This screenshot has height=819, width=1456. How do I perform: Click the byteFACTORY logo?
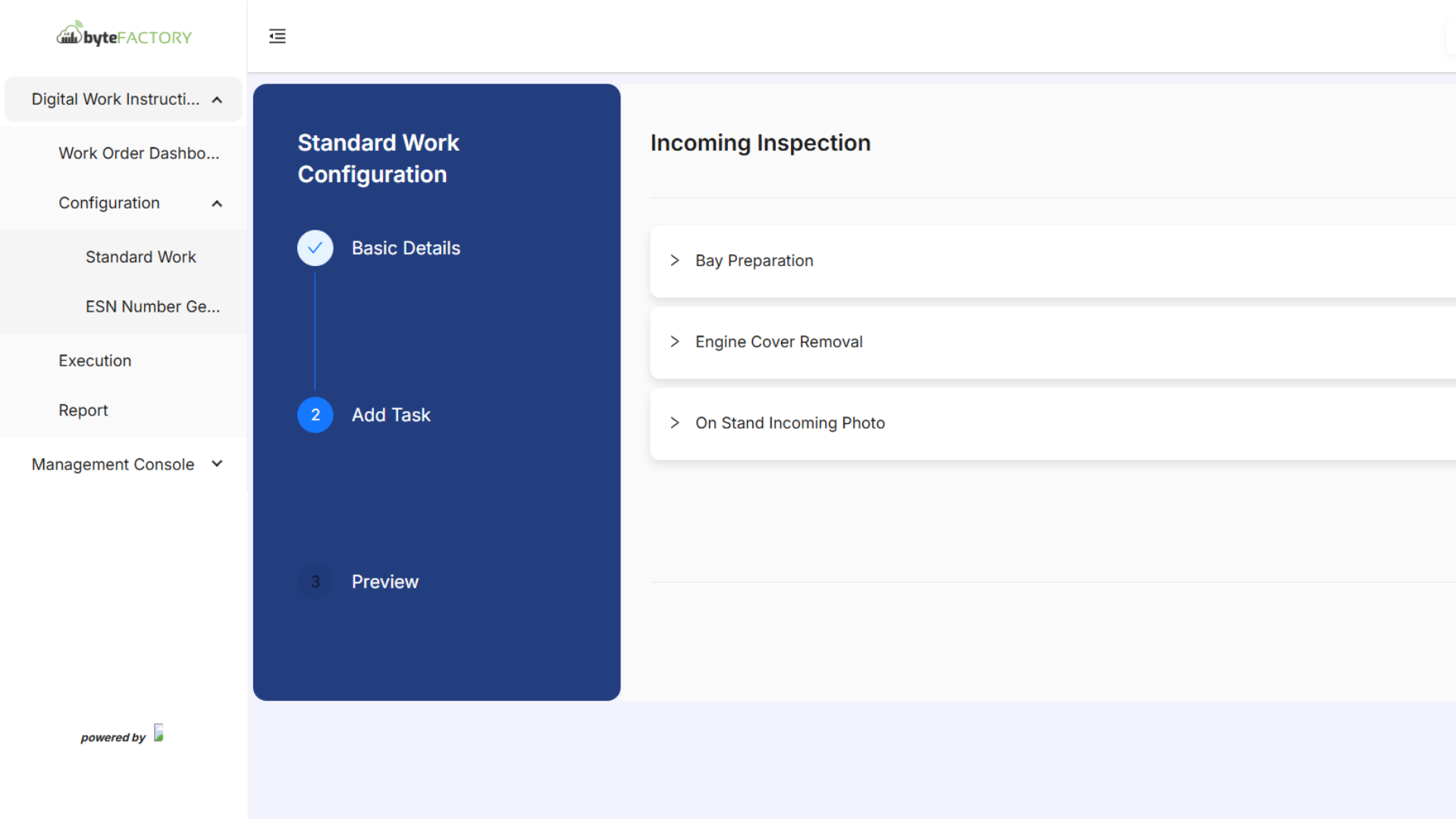click(x=124, y=35)
